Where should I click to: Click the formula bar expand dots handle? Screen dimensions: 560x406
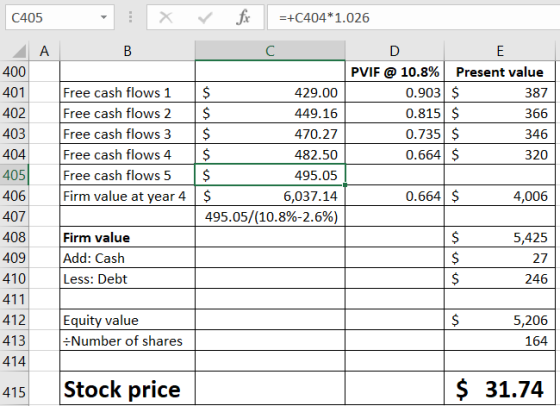pyautogui.click(x=130, y=17)
